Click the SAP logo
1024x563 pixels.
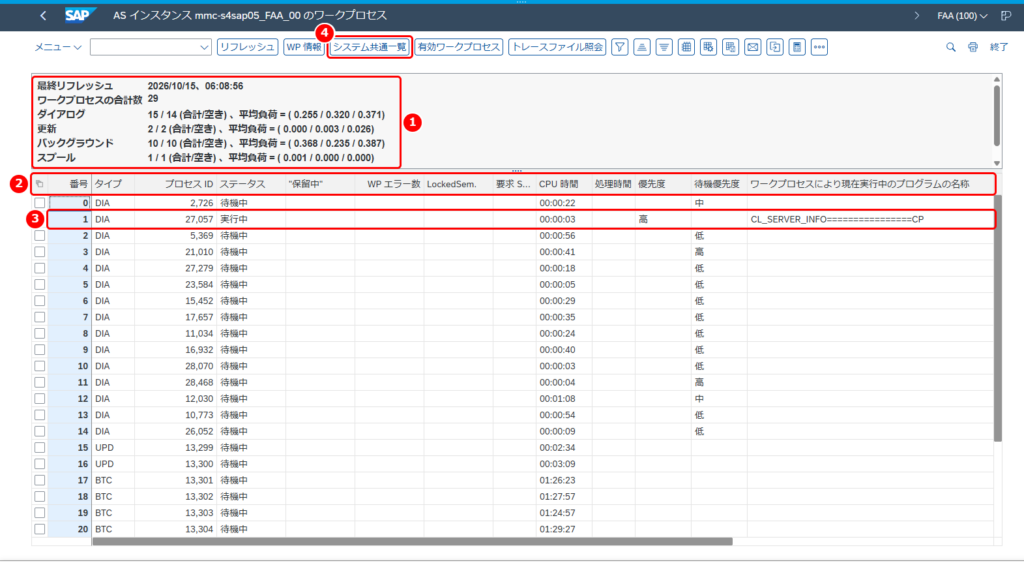tap(80, 15)
